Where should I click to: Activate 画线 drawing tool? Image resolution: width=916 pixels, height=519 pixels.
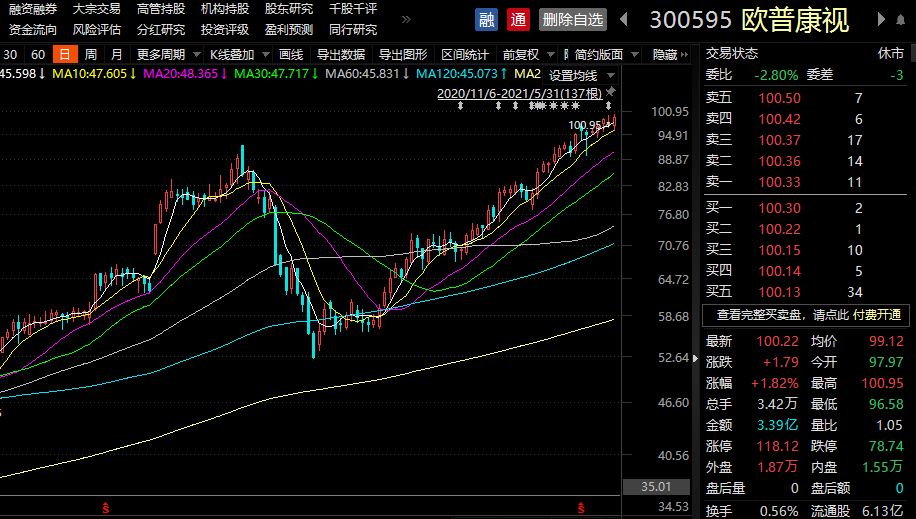pos(291,55)
